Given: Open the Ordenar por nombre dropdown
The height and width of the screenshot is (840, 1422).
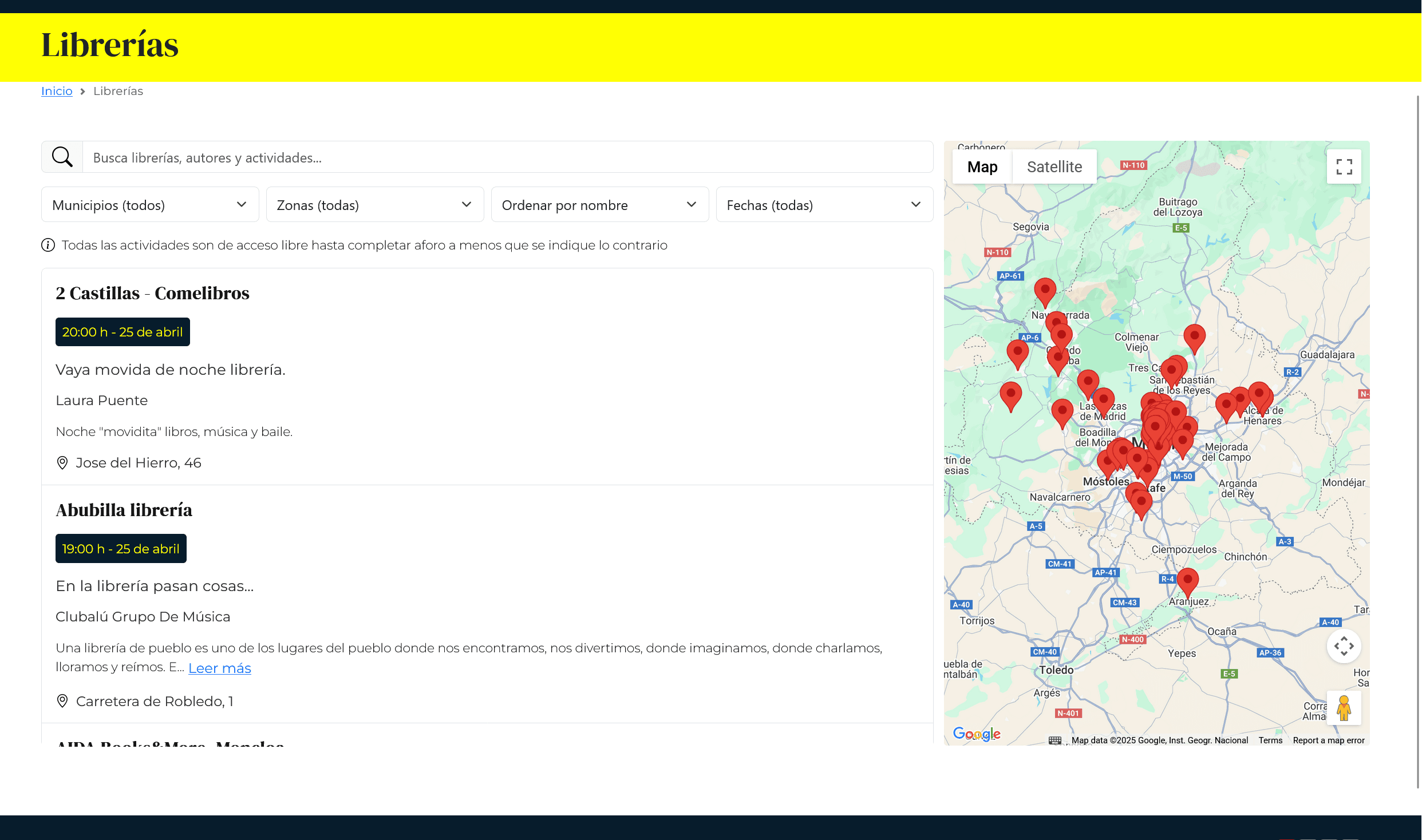Looking at the screenshot, I should point(600,205).
